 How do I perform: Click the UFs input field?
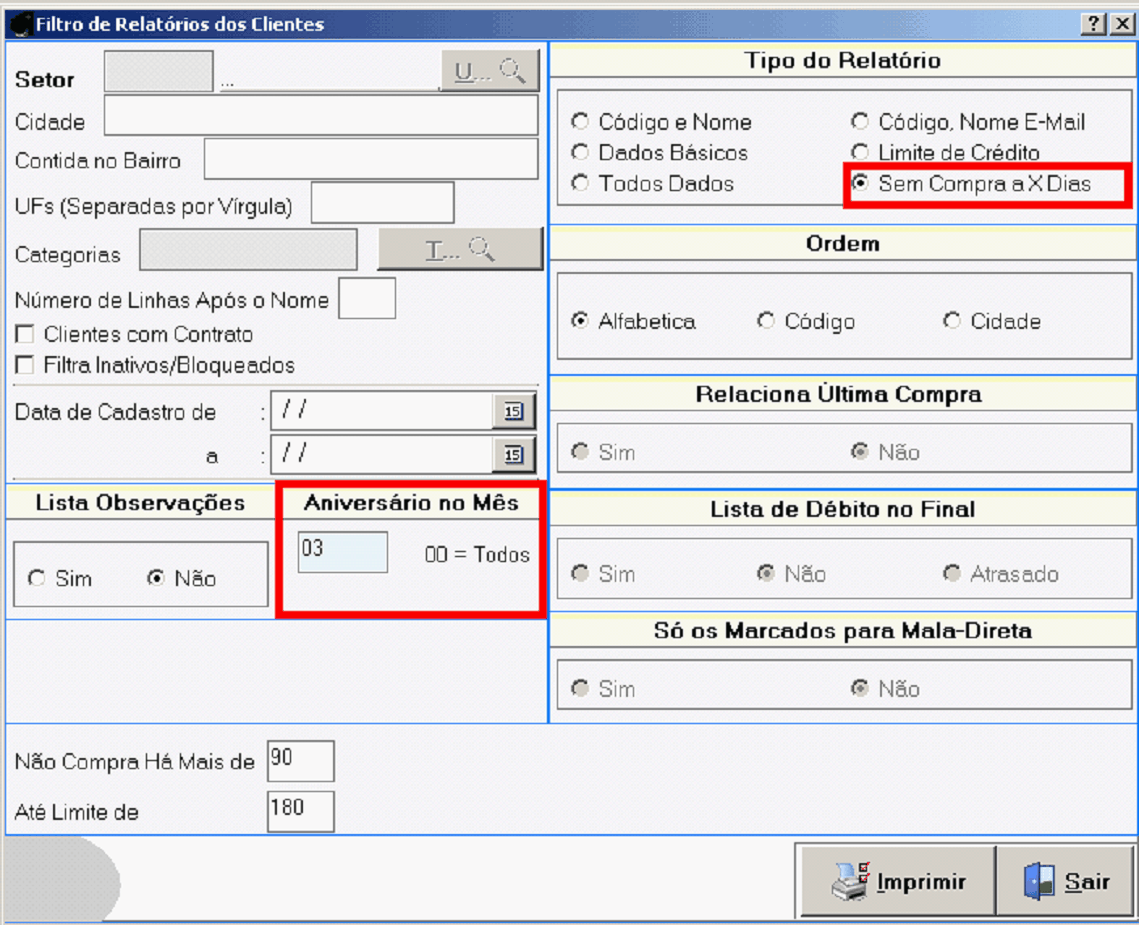(382, 203)
